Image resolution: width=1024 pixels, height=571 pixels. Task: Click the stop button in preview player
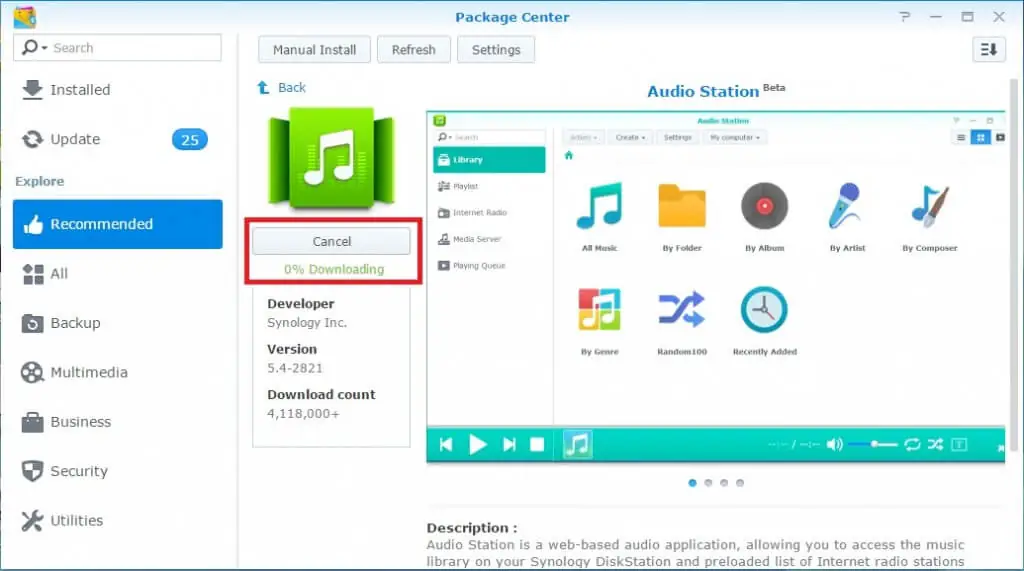click(x=537, y=445)
